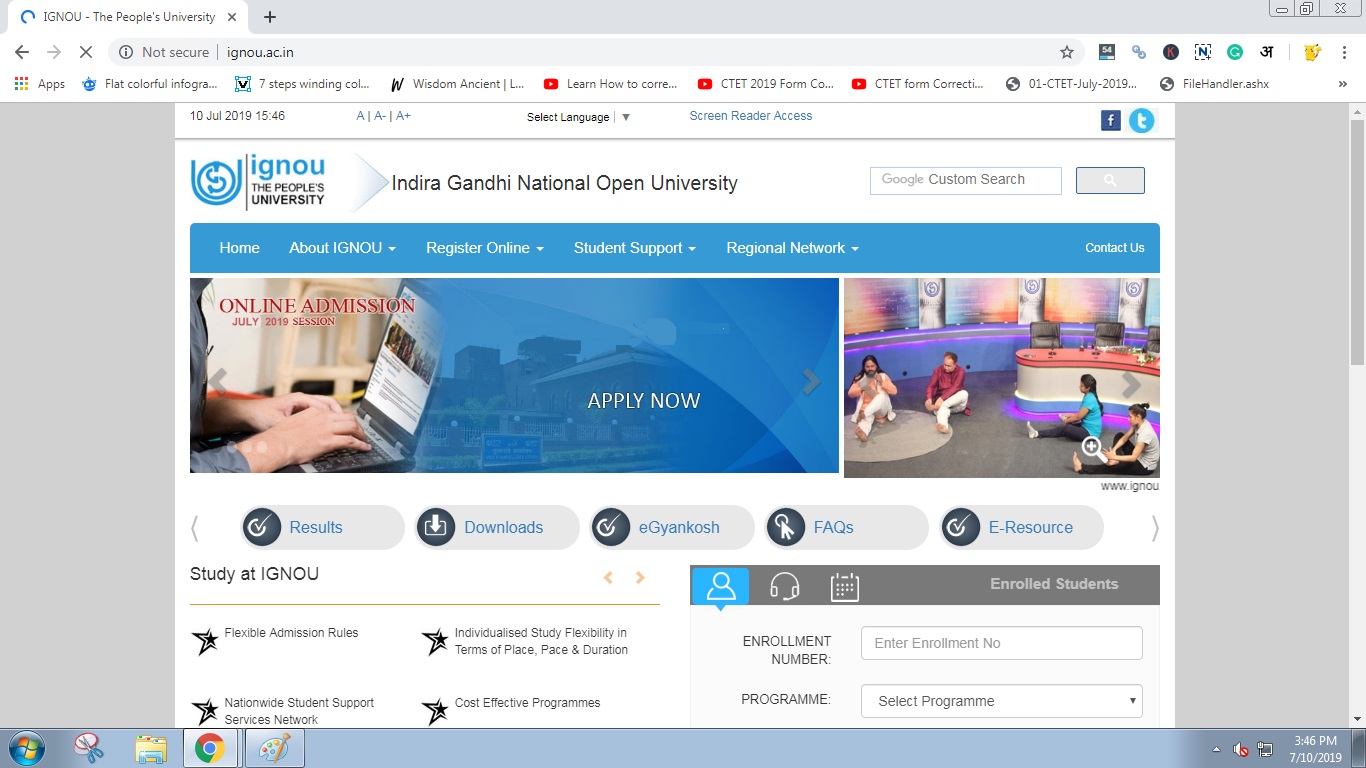This screenshot has width=1366, height=768.
Task: Go to Home in navigation bar
Action: (239, 248)
